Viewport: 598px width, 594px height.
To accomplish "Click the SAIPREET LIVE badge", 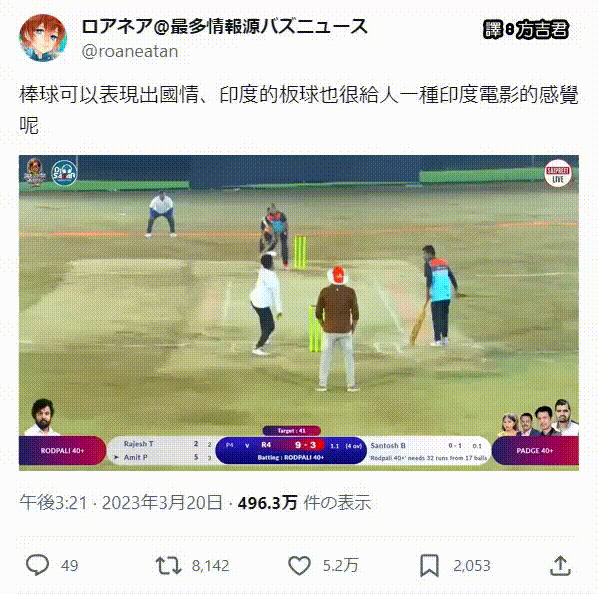I will pyautogui.click(x=558, y=174).
